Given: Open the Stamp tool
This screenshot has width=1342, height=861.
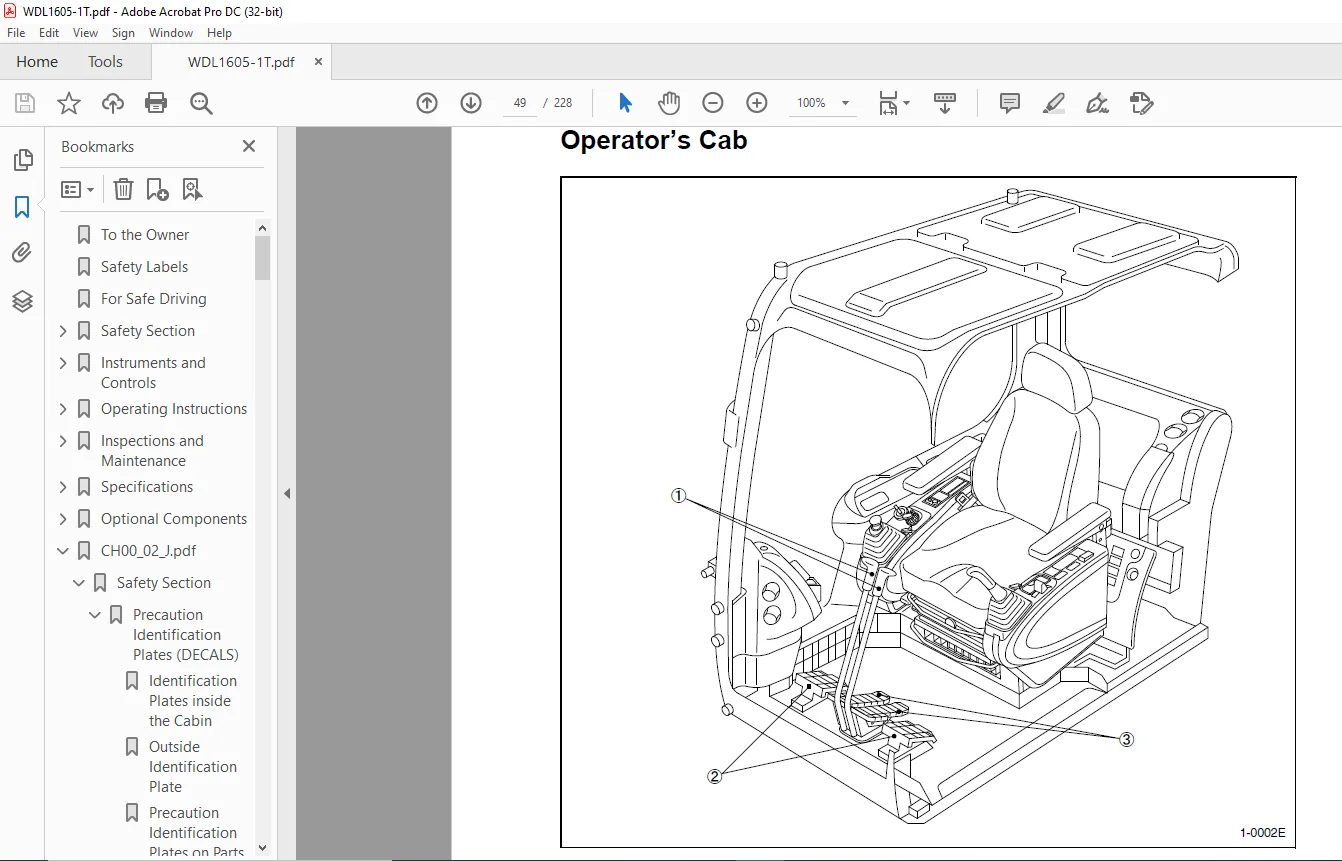Looking at the screenshot, I should pos(1141,103).
